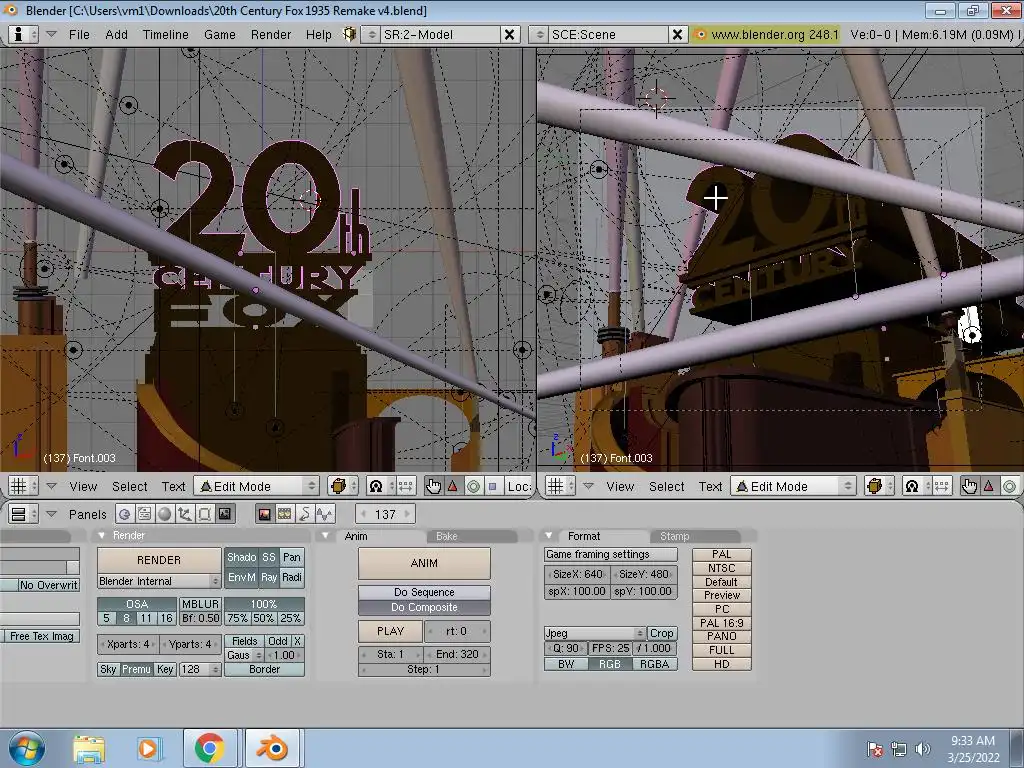Switch to Shading context sphere icon
1024x768 pixels.
[x=165, y=514]
